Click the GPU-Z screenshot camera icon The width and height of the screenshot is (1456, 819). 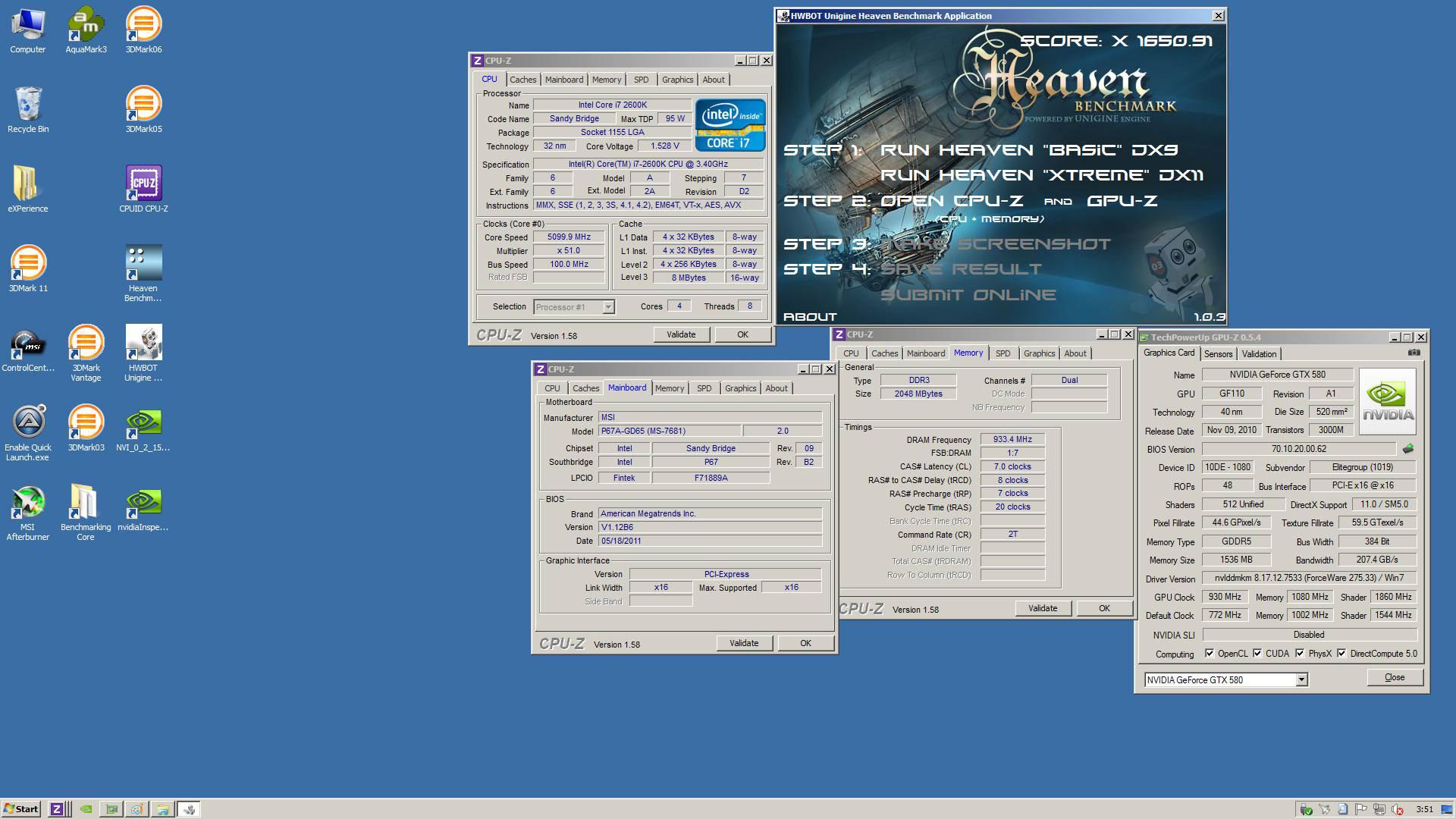[1414, 353]
